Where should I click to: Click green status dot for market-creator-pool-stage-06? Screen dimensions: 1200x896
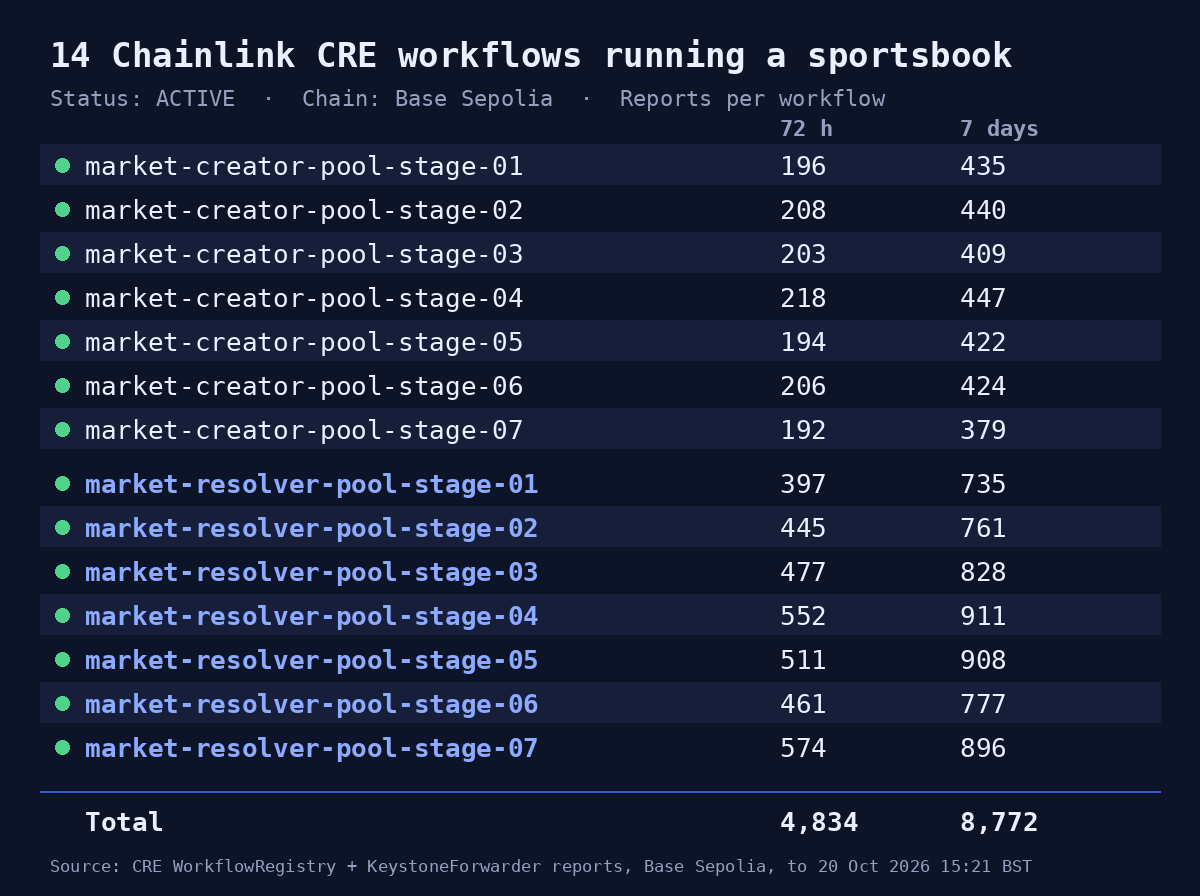[x=62, y=385]
